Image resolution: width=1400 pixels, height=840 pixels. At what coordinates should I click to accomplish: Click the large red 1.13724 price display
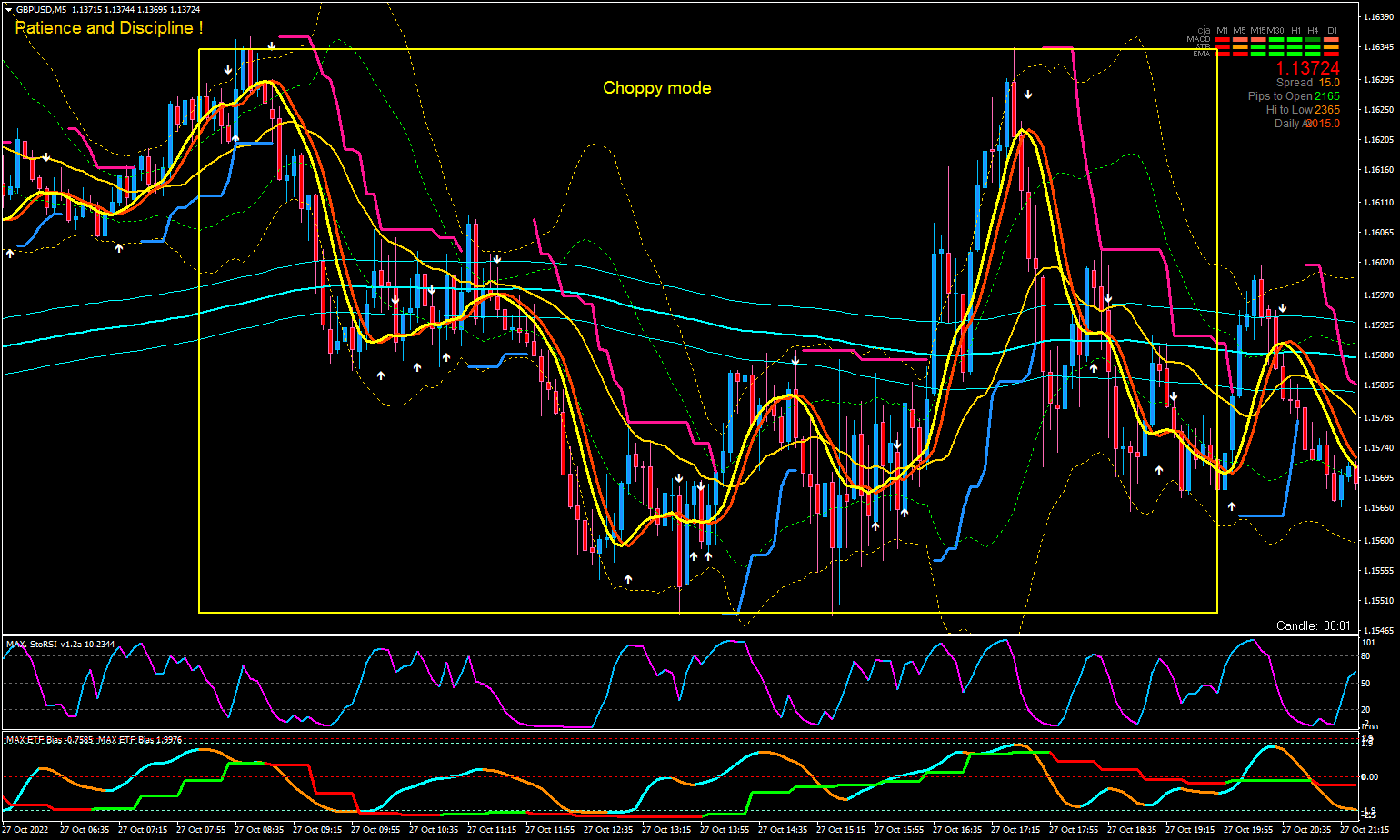(1307, 68)
